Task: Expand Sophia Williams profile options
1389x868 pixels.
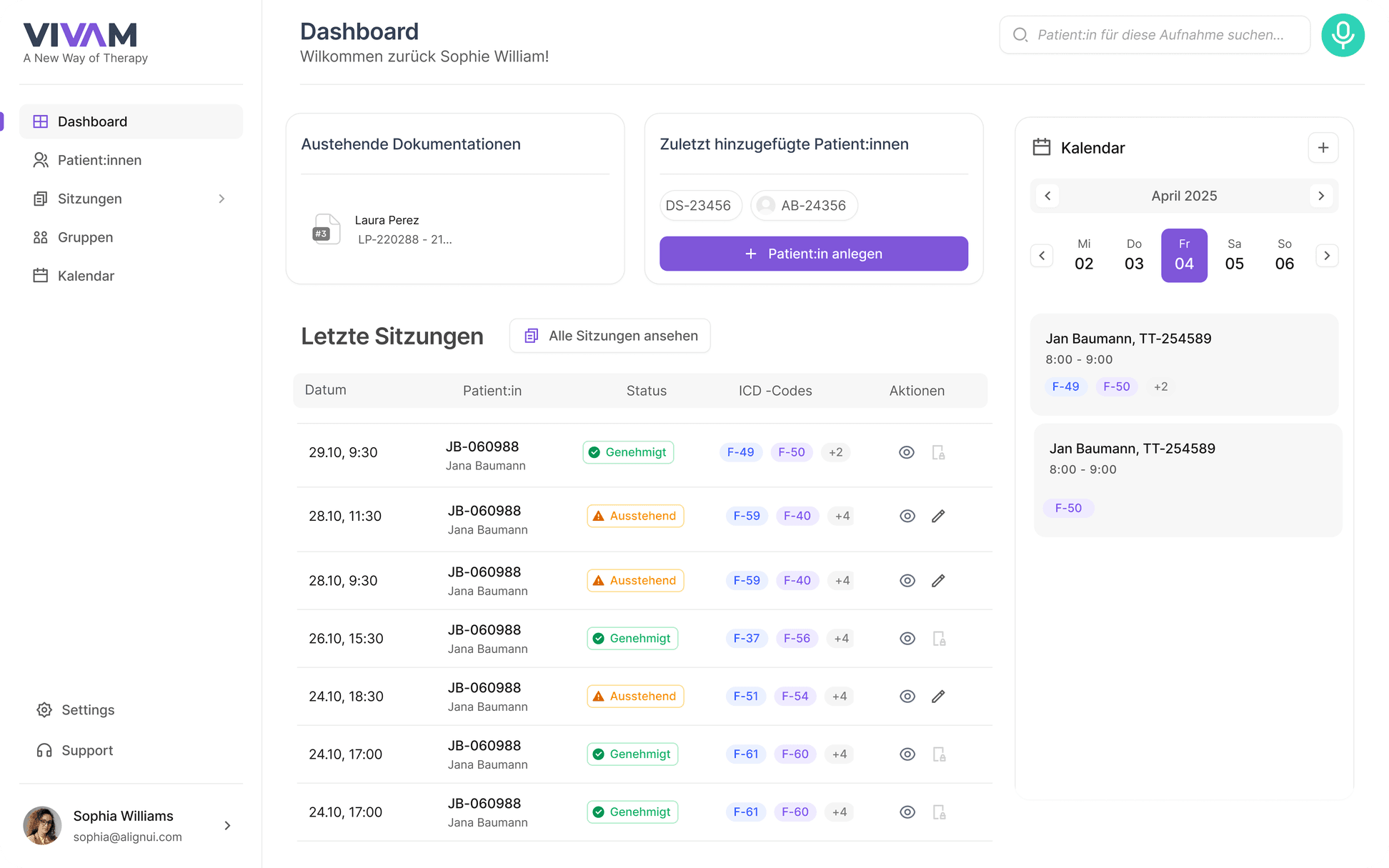Action: pyautogui.click(x=227, y=825)
